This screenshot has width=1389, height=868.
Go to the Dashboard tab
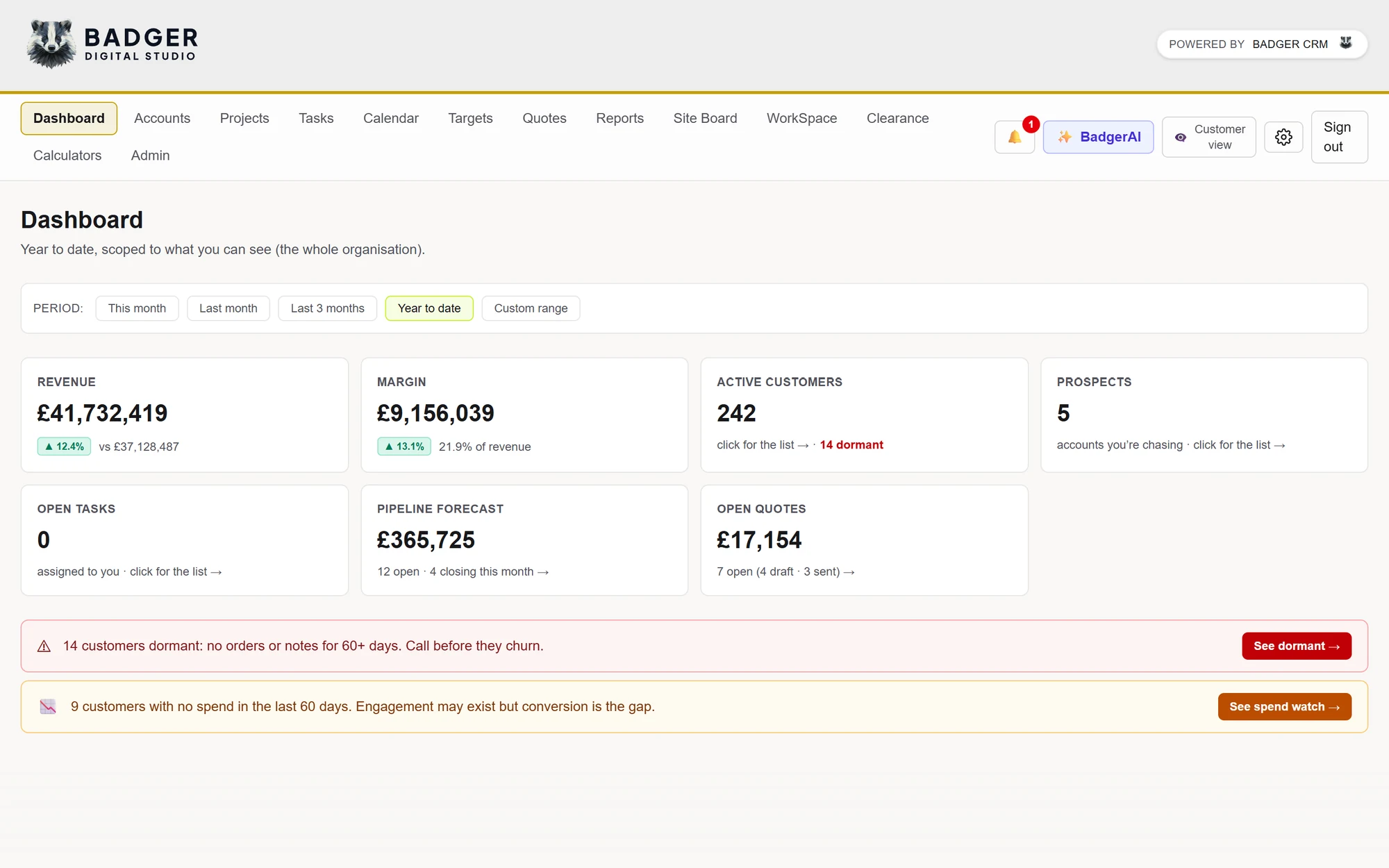pyautogui.click(x=69, y=118)
